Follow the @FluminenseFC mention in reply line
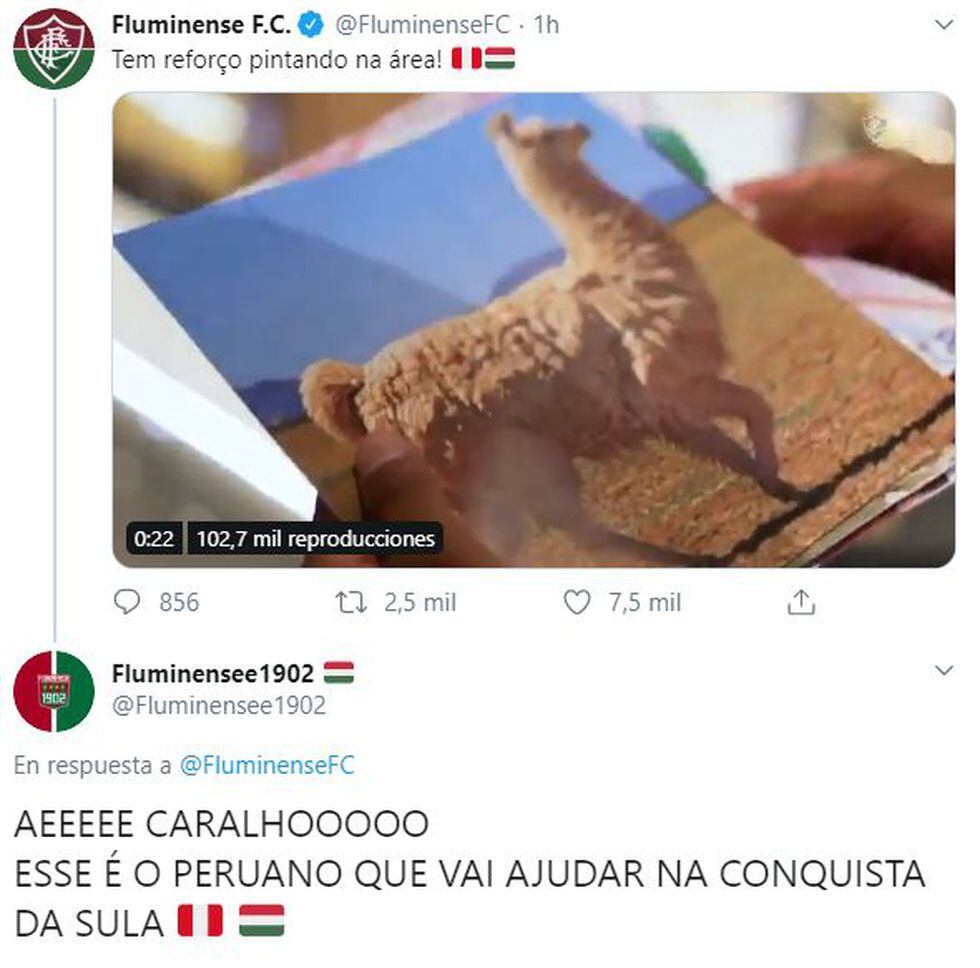The width and height of the screenshot is (980, 968). click(267, 766)
